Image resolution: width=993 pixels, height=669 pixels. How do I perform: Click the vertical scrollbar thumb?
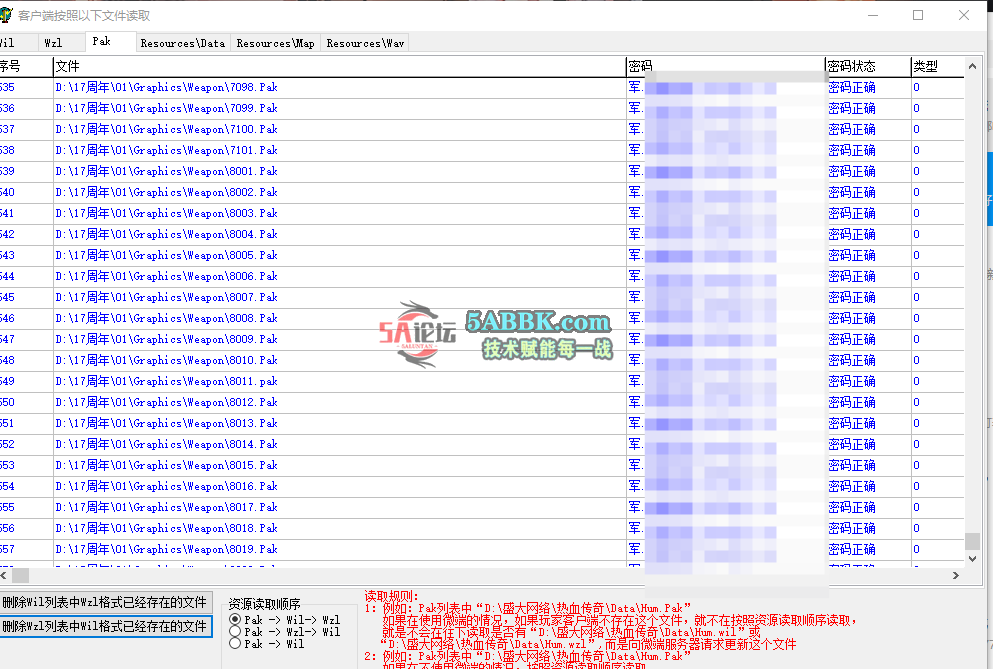point(973,541)
